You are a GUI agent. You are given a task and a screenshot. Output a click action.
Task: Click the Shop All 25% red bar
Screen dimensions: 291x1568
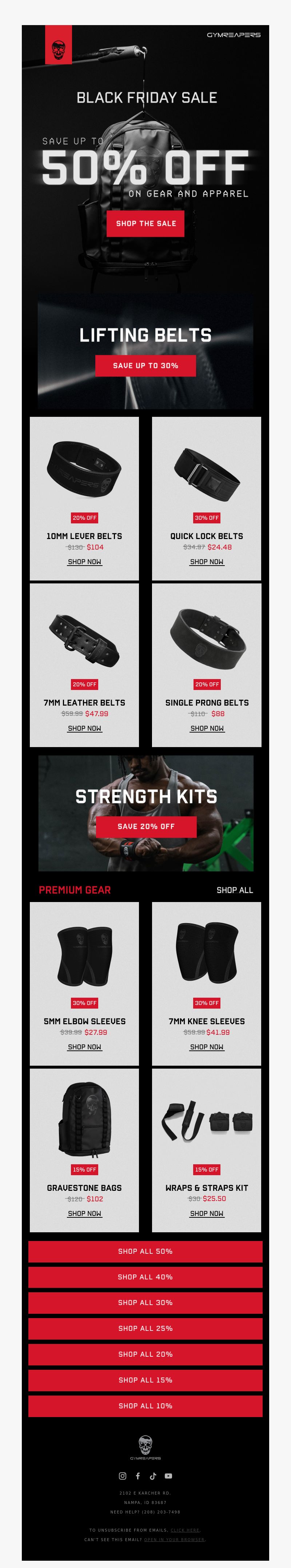tap(145, 1328)
